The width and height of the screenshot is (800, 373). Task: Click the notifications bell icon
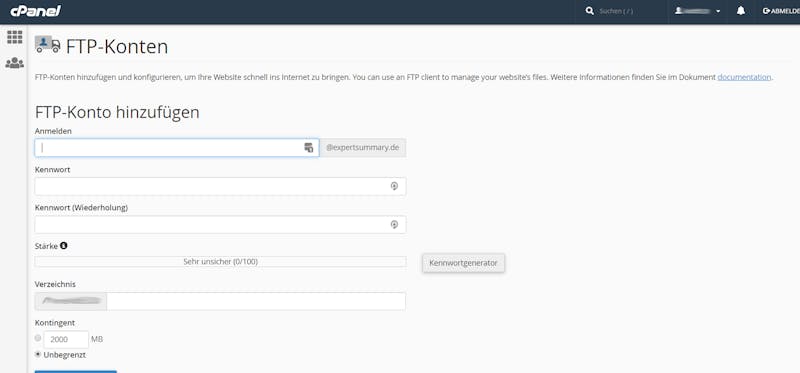(x=741, y=11)
